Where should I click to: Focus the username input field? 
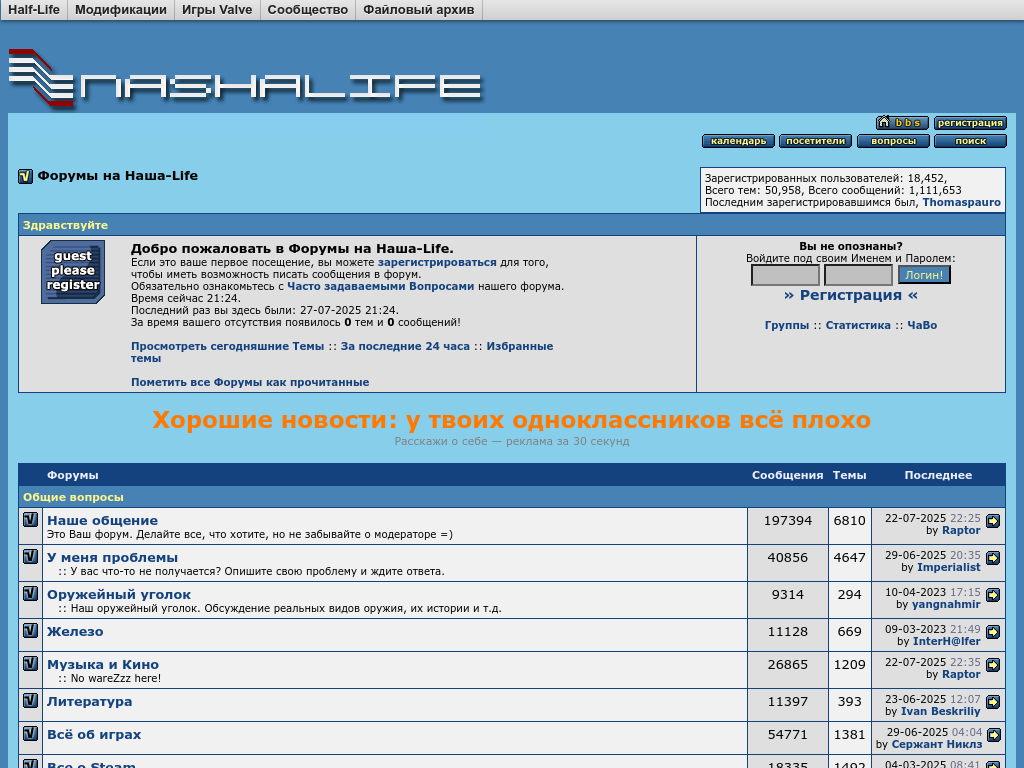pos(785,275)
